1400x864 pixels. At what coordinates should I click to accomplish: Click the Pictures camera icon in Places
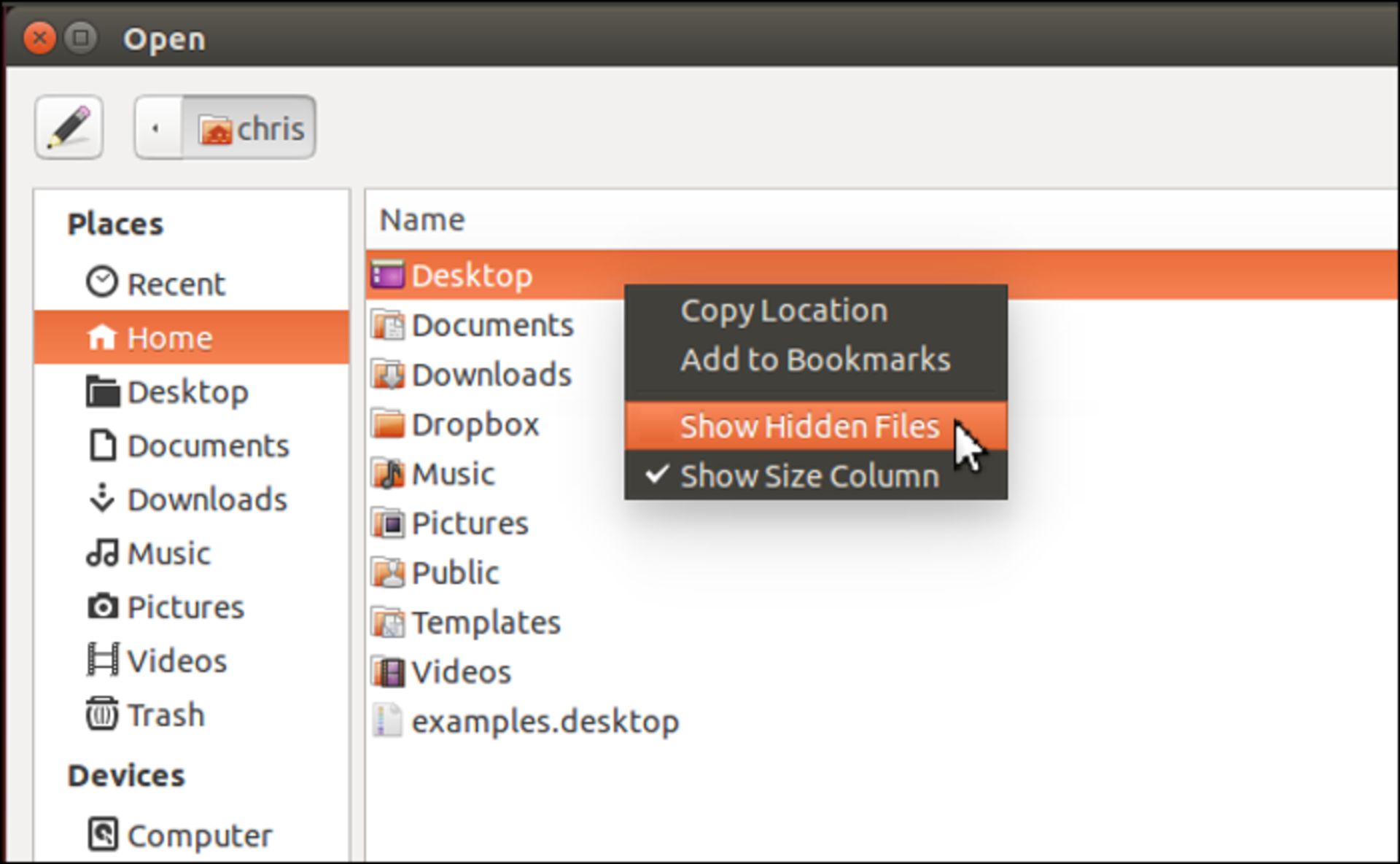102,607
